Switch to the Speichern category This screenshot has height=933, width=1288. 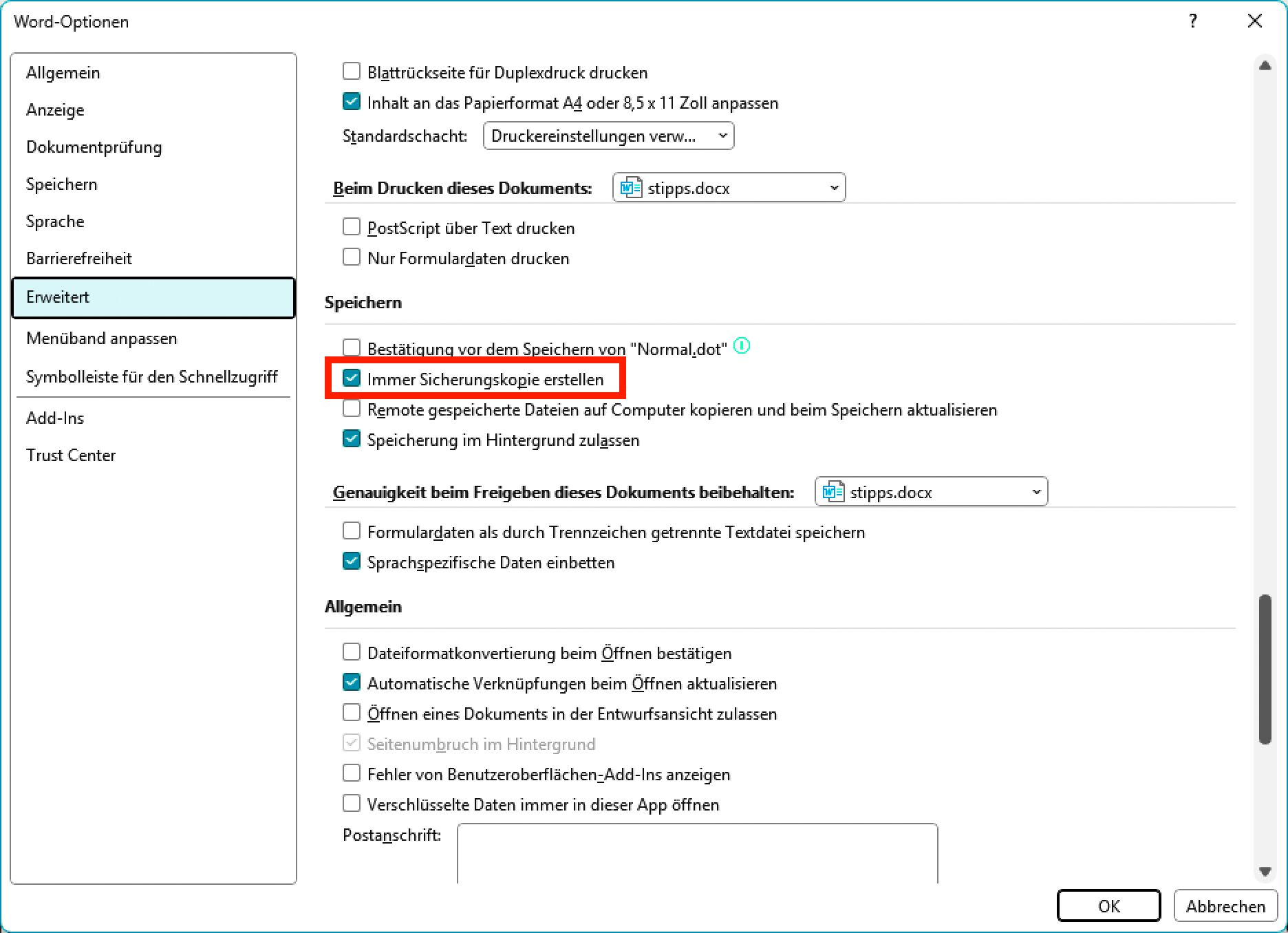[62, 184]
